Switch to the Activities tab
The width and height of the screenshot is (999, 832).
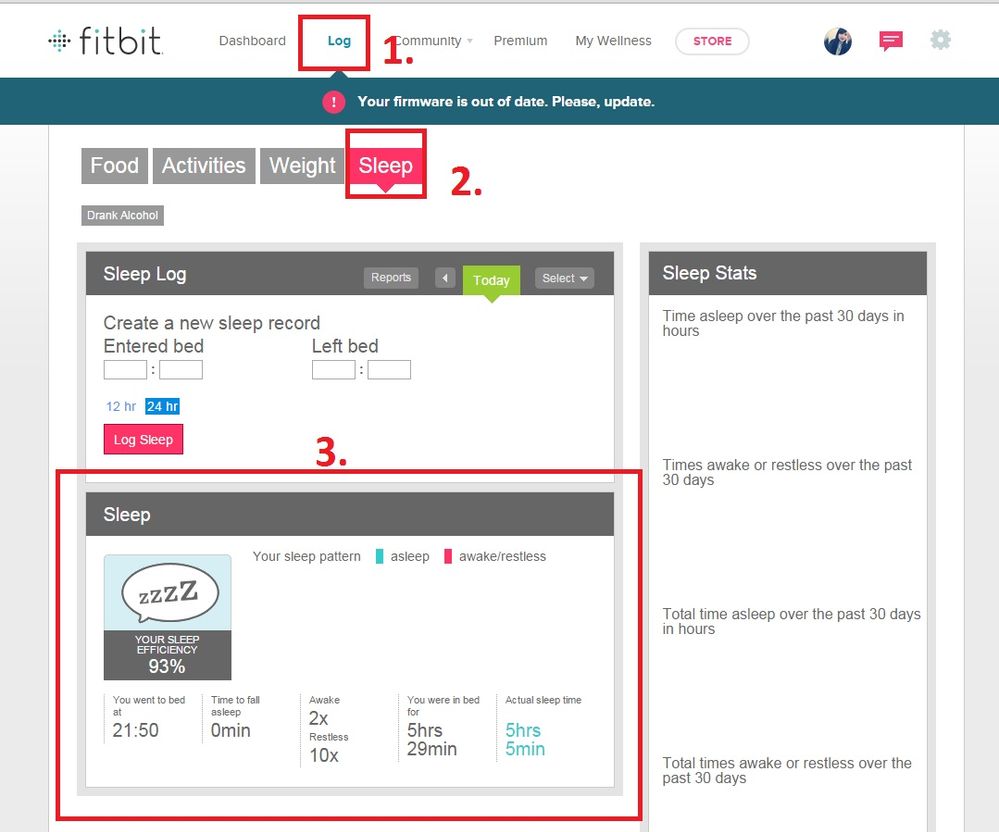point(204,166)
